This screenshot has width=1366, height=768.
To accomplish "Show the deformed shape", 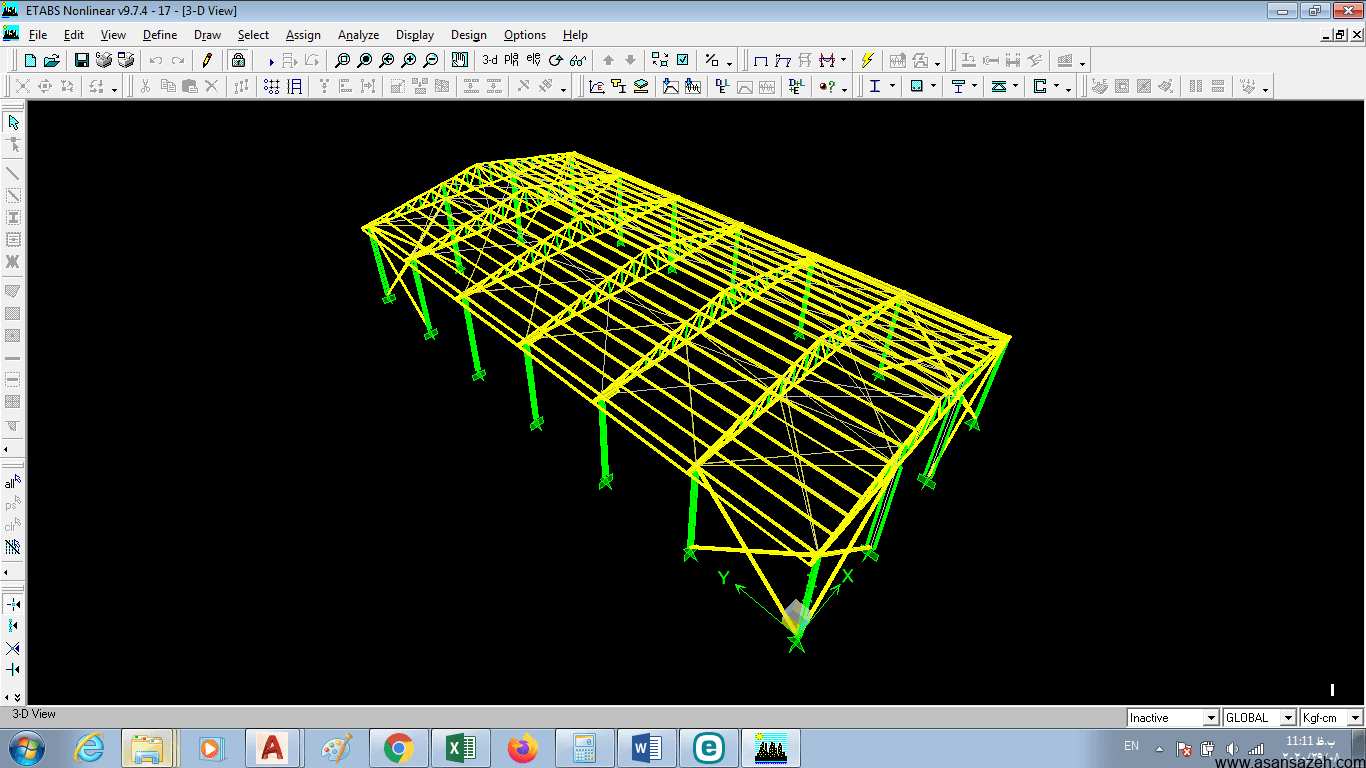I will 783,60.
